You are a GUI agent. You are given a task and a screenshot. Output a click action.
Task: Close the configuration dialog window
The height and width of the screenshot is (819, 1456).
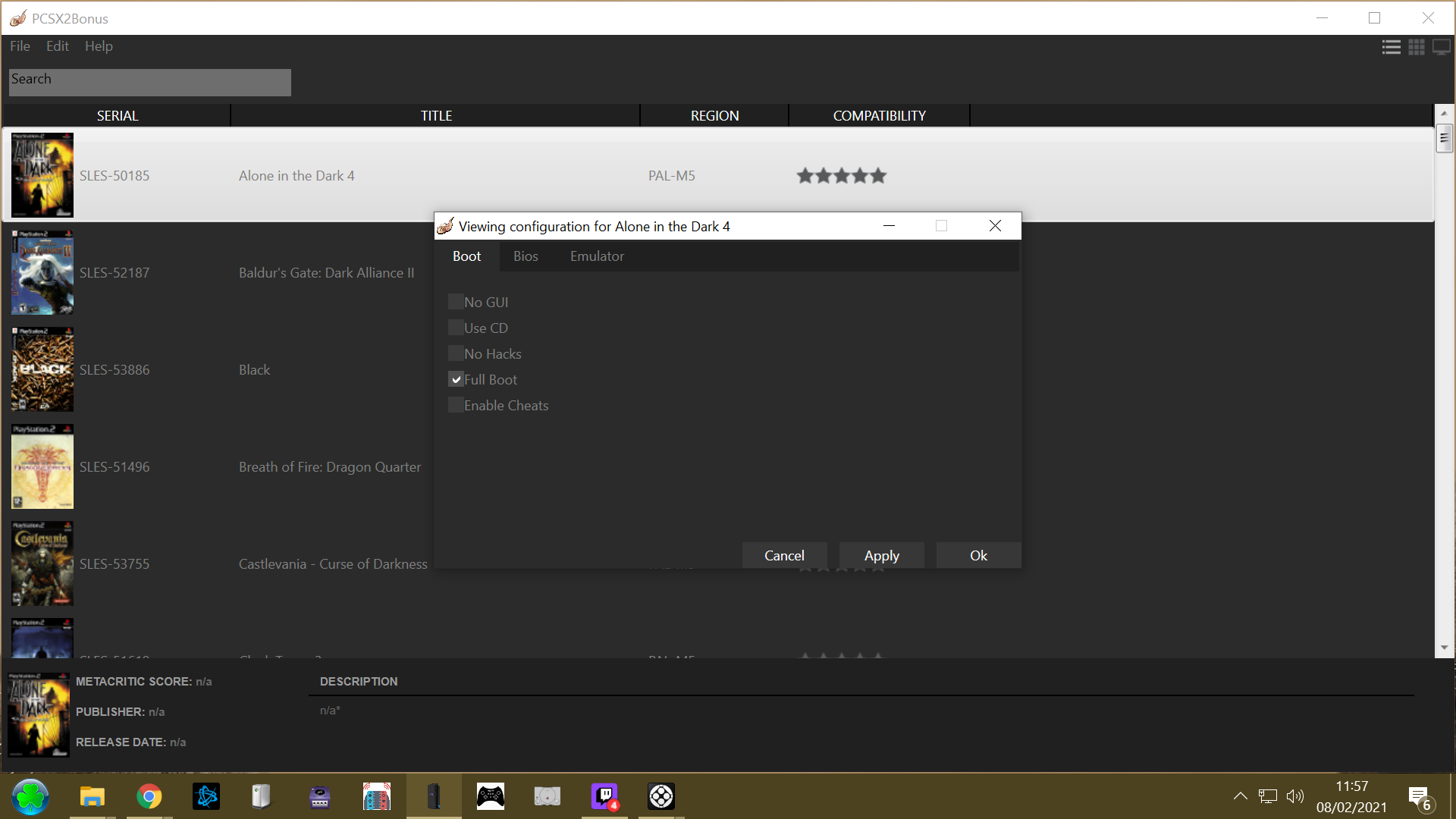coord(995,226)
